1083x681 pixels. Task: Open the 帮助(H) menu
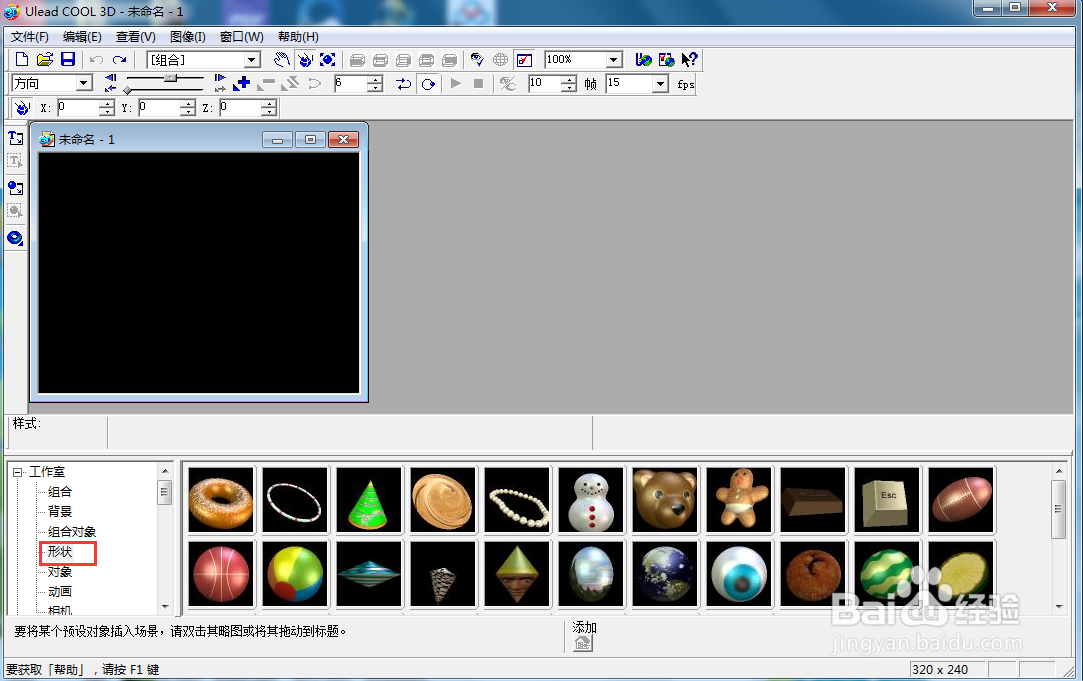tap(298, 37)
